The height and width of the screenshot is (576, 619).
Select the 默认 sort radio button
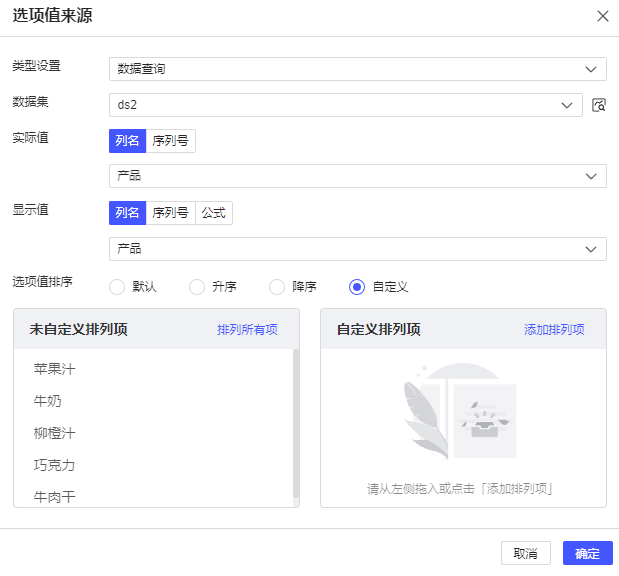[117, 287]
